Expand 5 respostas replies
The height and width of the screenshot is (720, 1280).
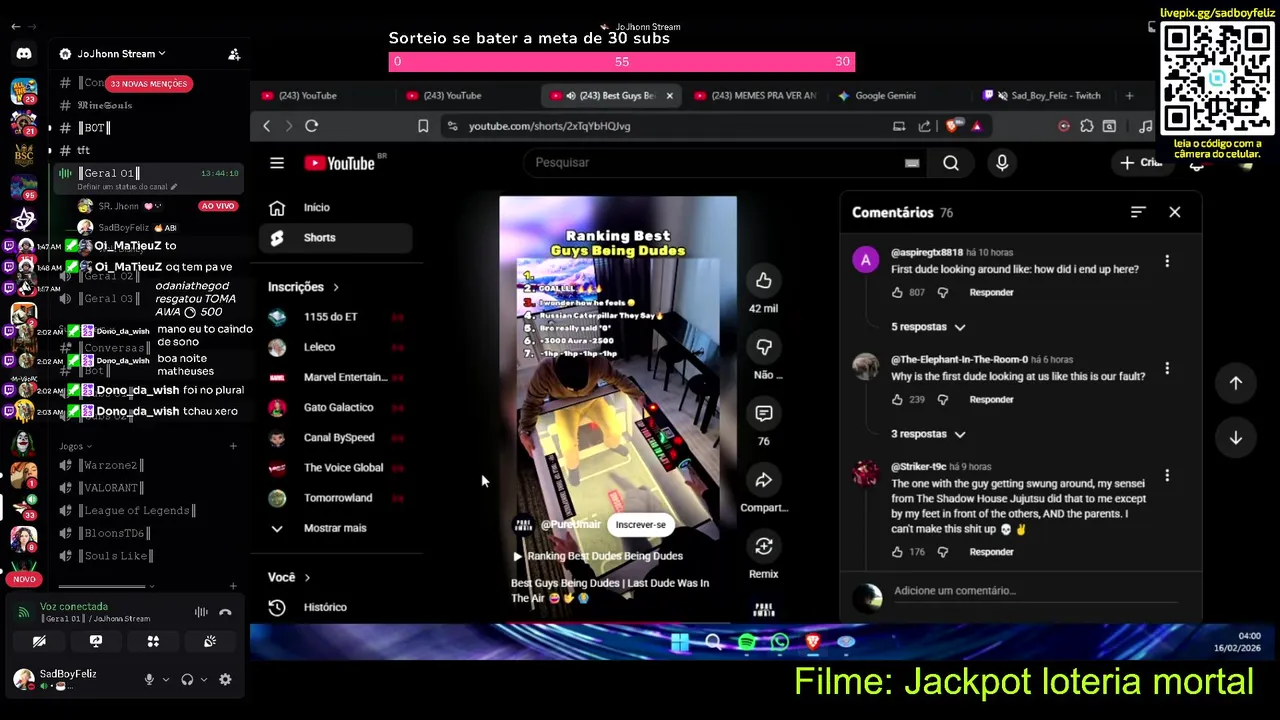click(929, 327)
